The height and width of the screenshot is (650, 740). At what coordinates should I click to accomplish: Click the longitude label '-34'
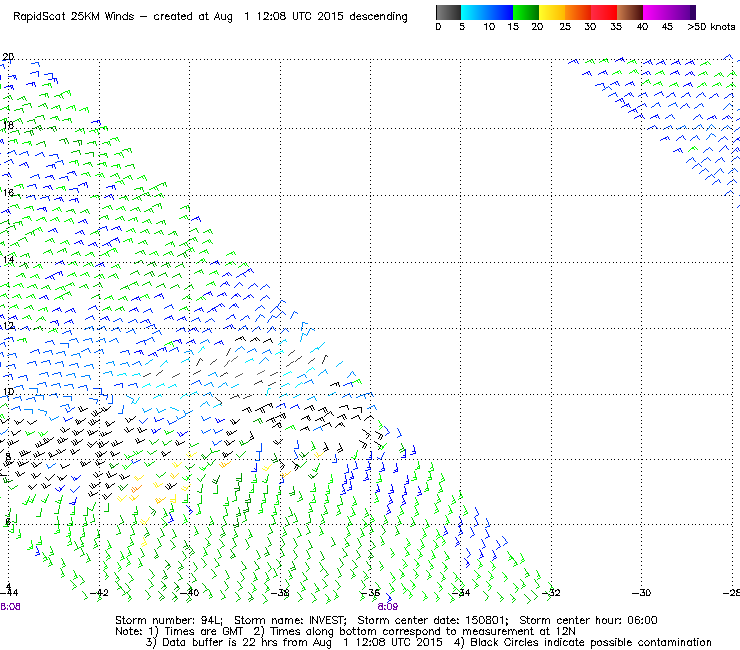tap(461, 593)
